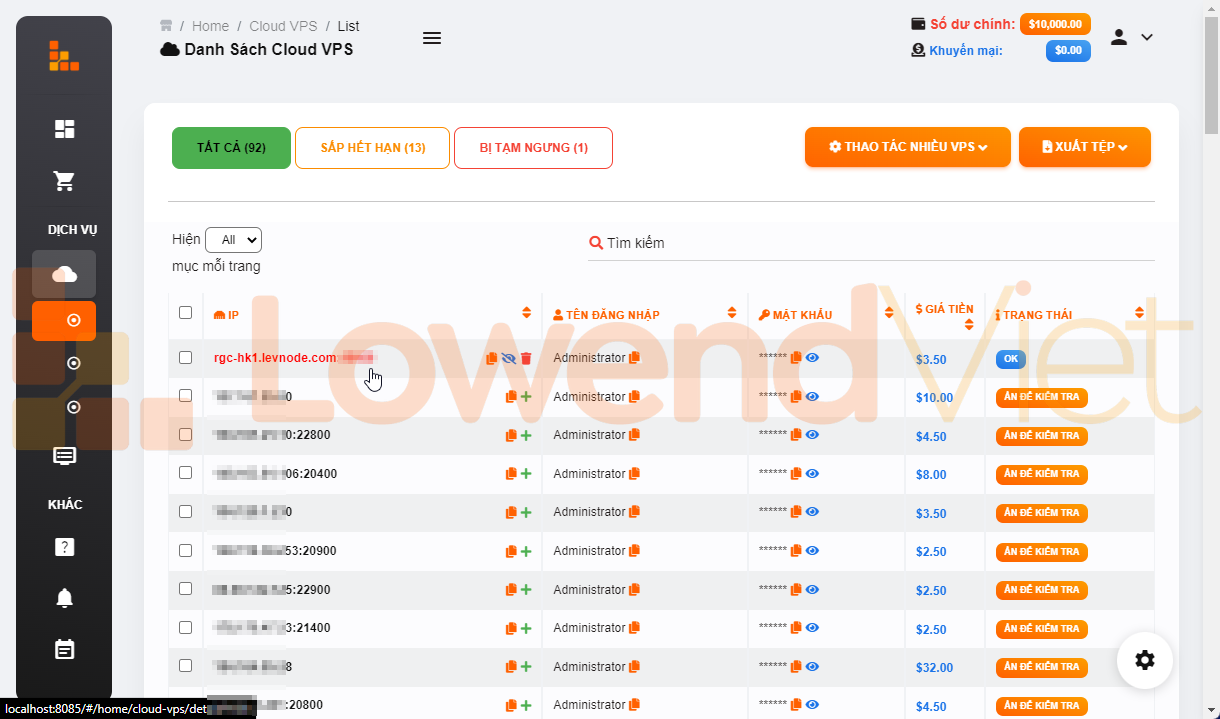1220x719 pixels.
Task: Tick the select-all checkbox in table header
Action: (x=185, y=313)
